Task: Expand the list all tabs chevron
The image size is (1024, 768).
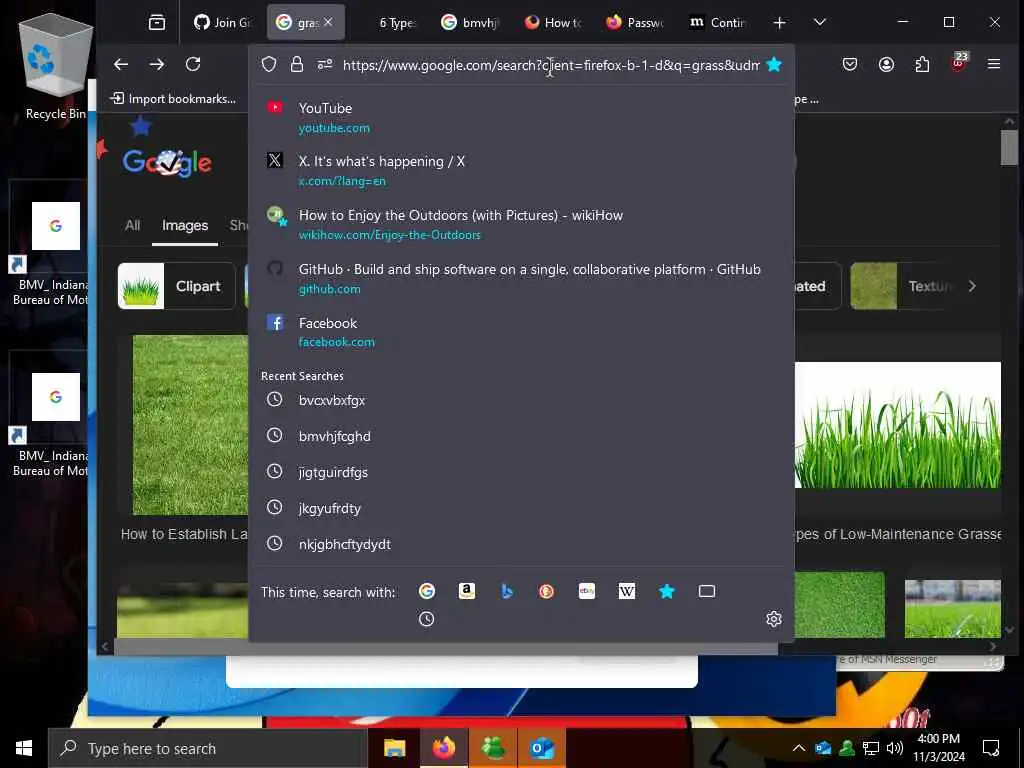Action: point(820,22)
